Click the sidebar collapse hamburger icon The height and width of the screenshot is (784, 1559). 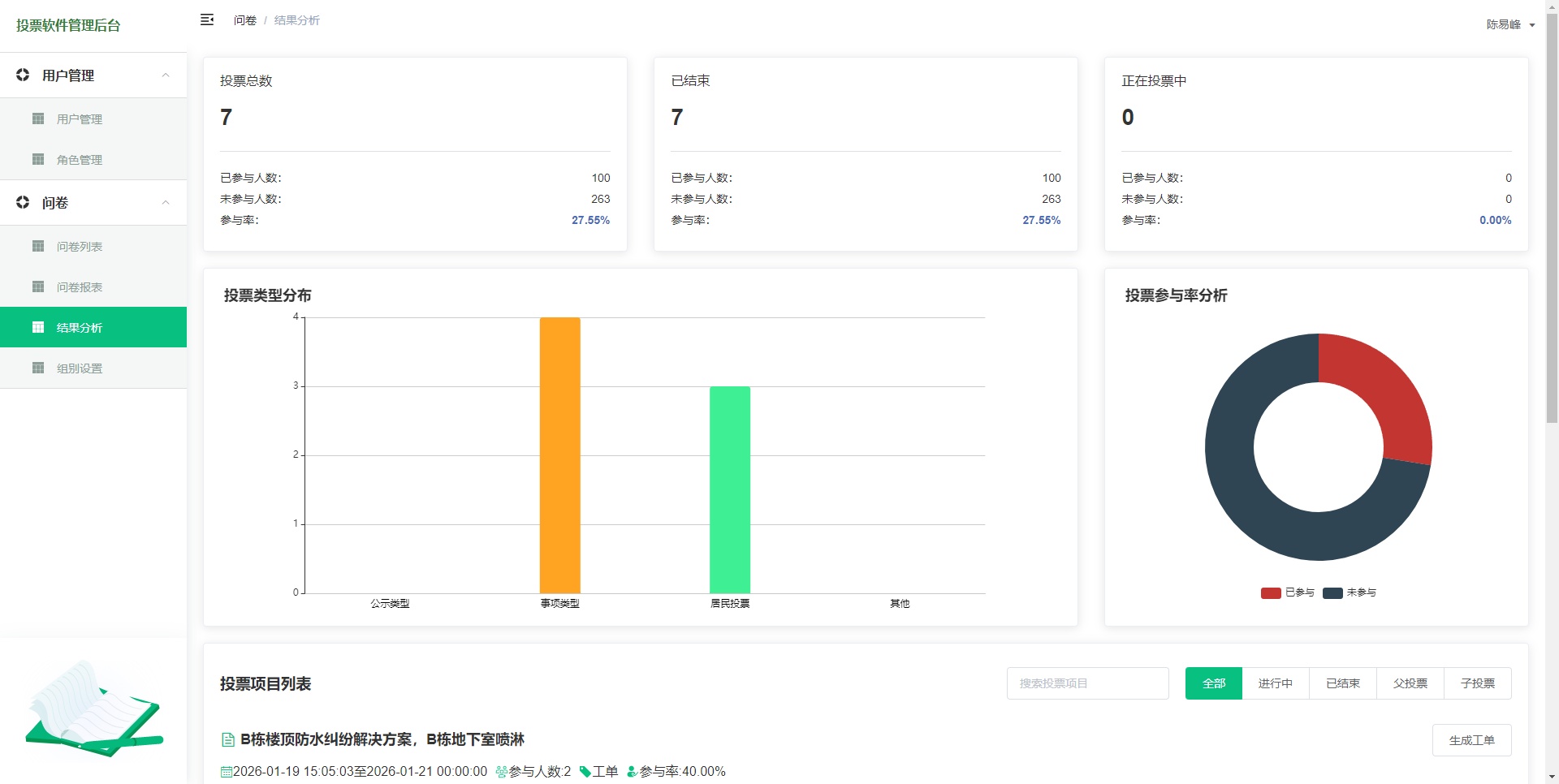[207, 19]
